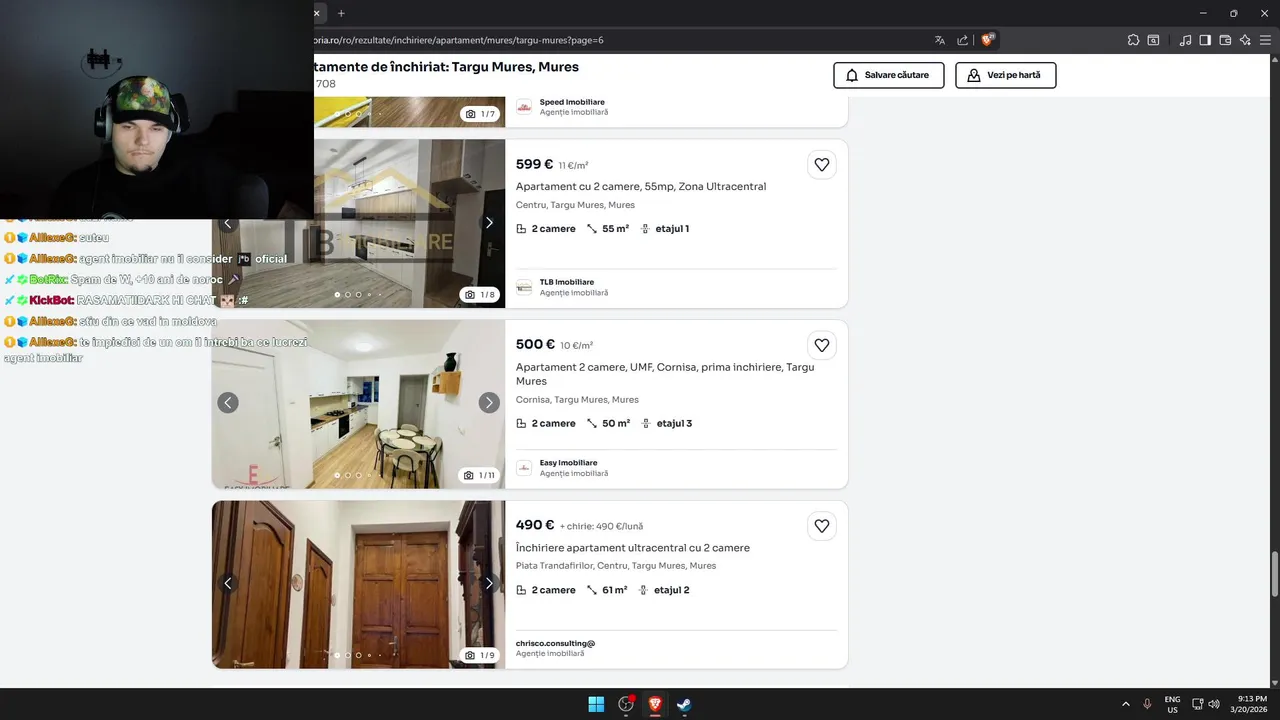Open the Brave Wallet icon
Viewport: 1280px width, 720px height.
click(1225, 40)
